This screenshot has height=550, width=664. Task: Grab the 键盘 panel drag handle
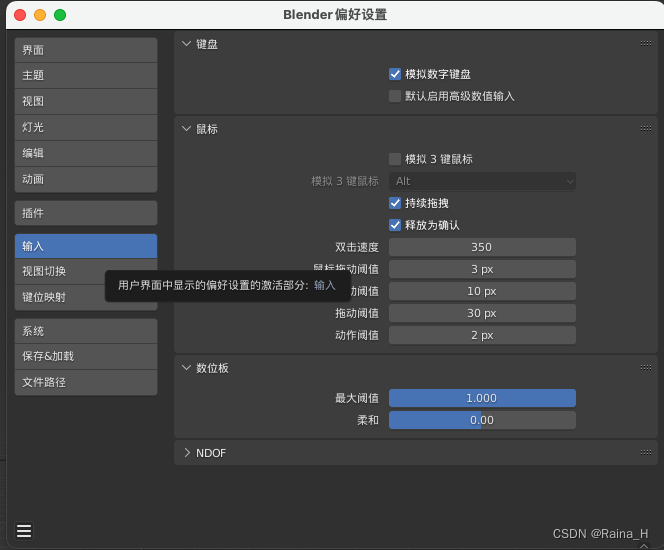tap(646, 44)
